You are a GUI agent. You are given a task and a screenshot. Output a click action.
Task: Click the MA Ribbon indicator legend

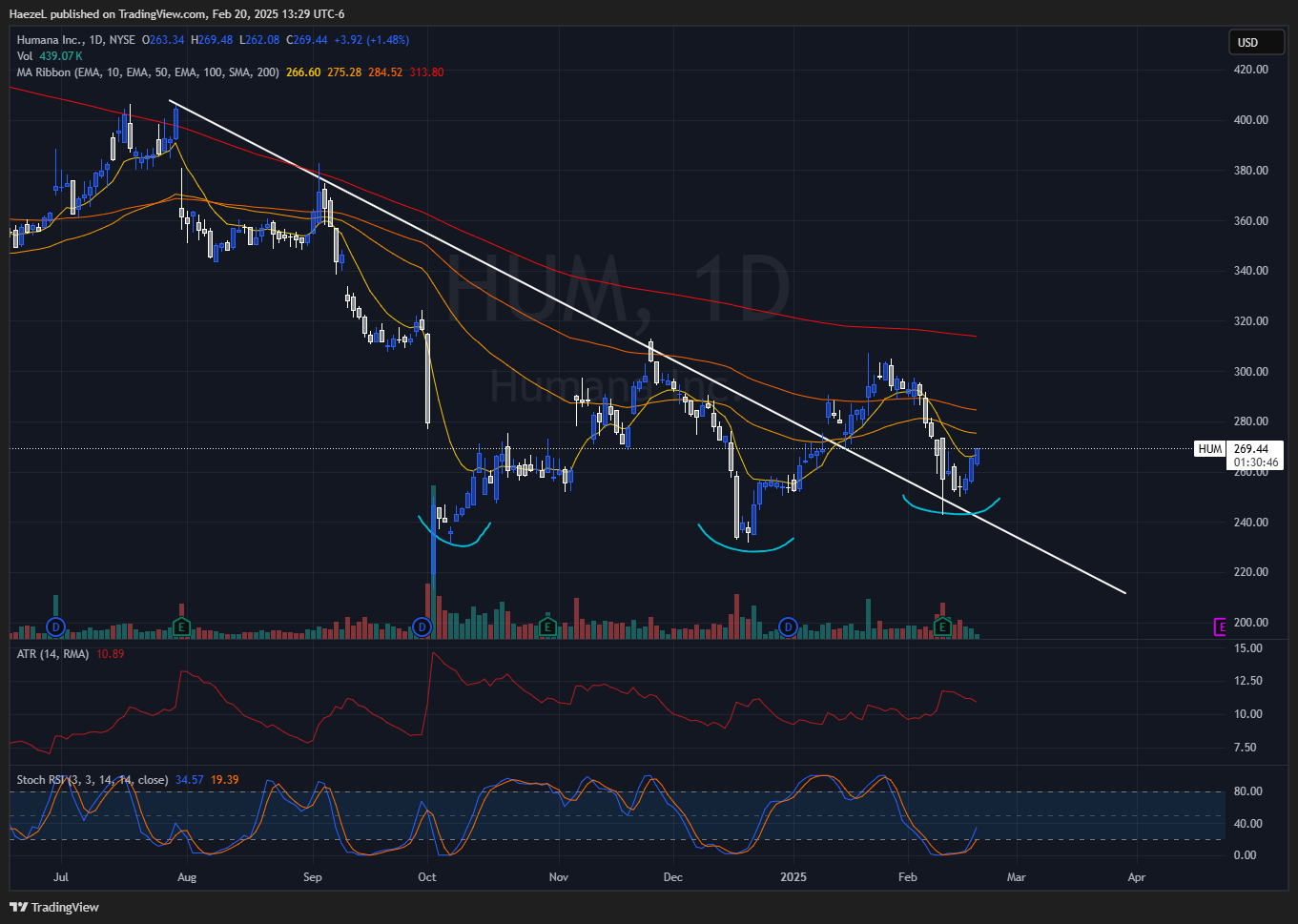click(x=148, y=72)
